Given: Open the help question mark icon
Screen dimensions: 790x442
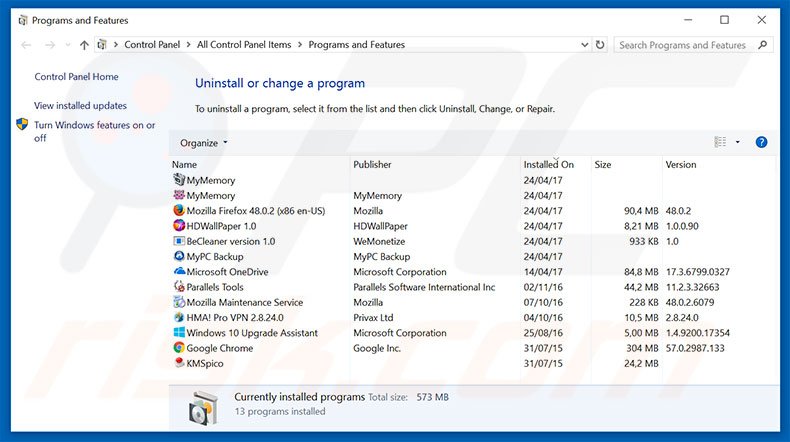Looking at the screenshot, I should [x=761, y=142].
